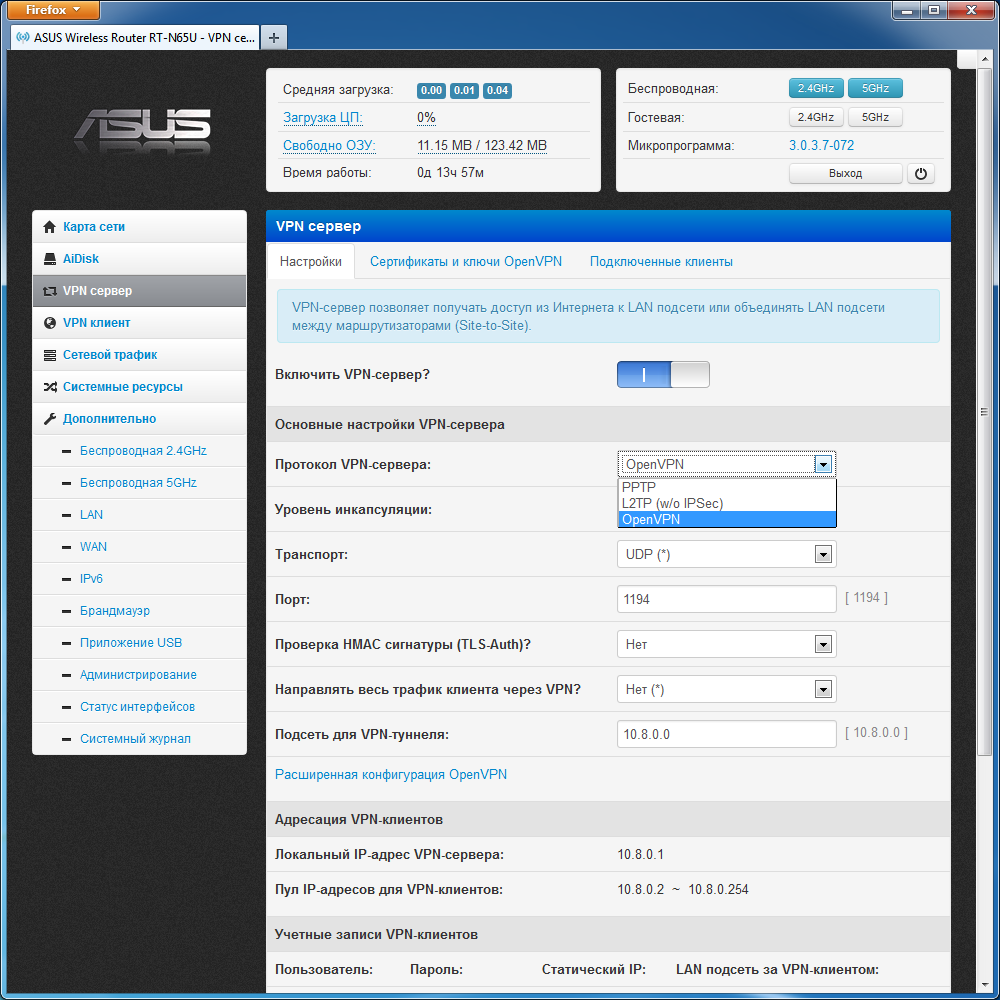Toggle the wireless 5GHz radio button
1000x1000 pixels.
coord(875,88)
